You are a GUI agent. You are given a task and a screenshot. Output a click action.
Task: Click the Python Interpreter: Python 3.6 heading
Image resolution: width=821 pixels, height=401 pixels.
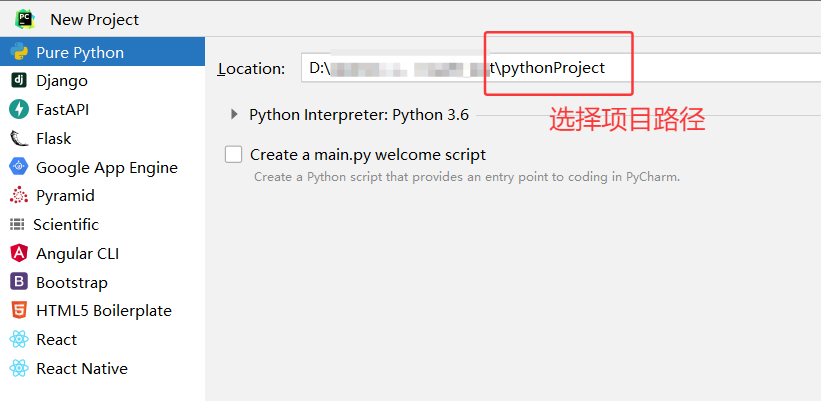359,115
